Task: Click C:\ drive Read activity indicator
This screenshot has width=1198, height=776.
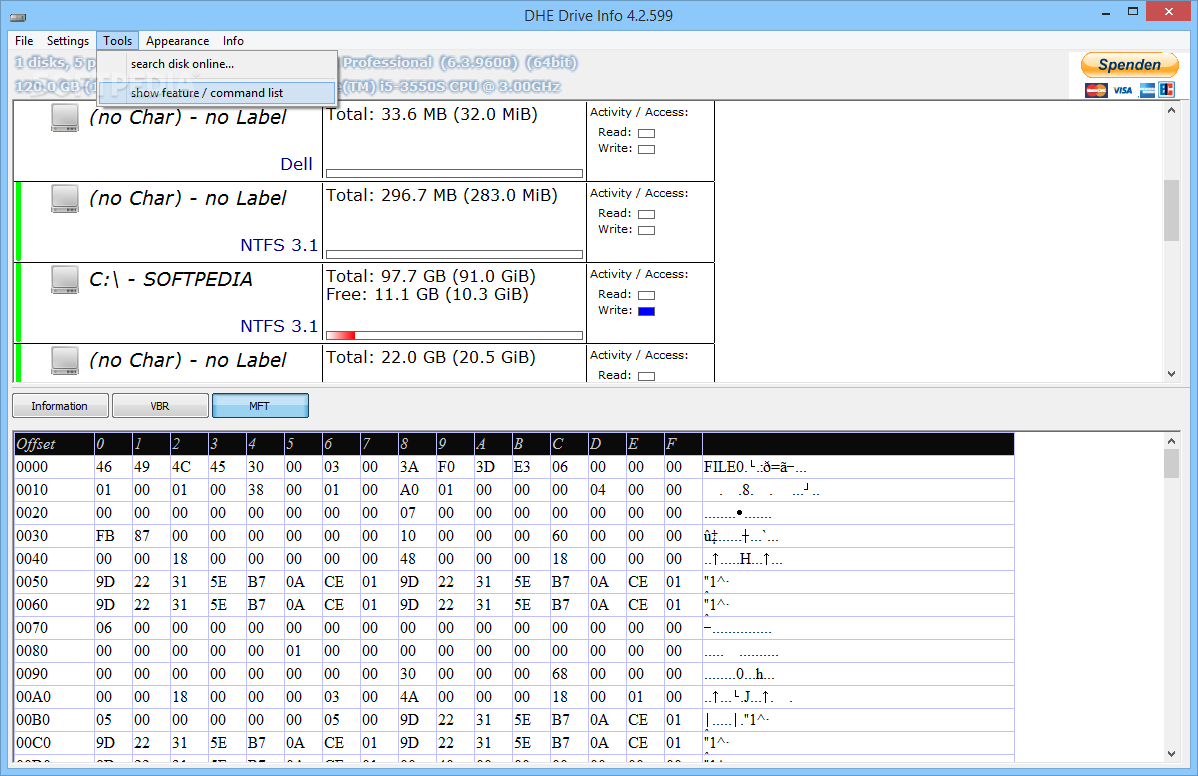Action: (646, 295)
